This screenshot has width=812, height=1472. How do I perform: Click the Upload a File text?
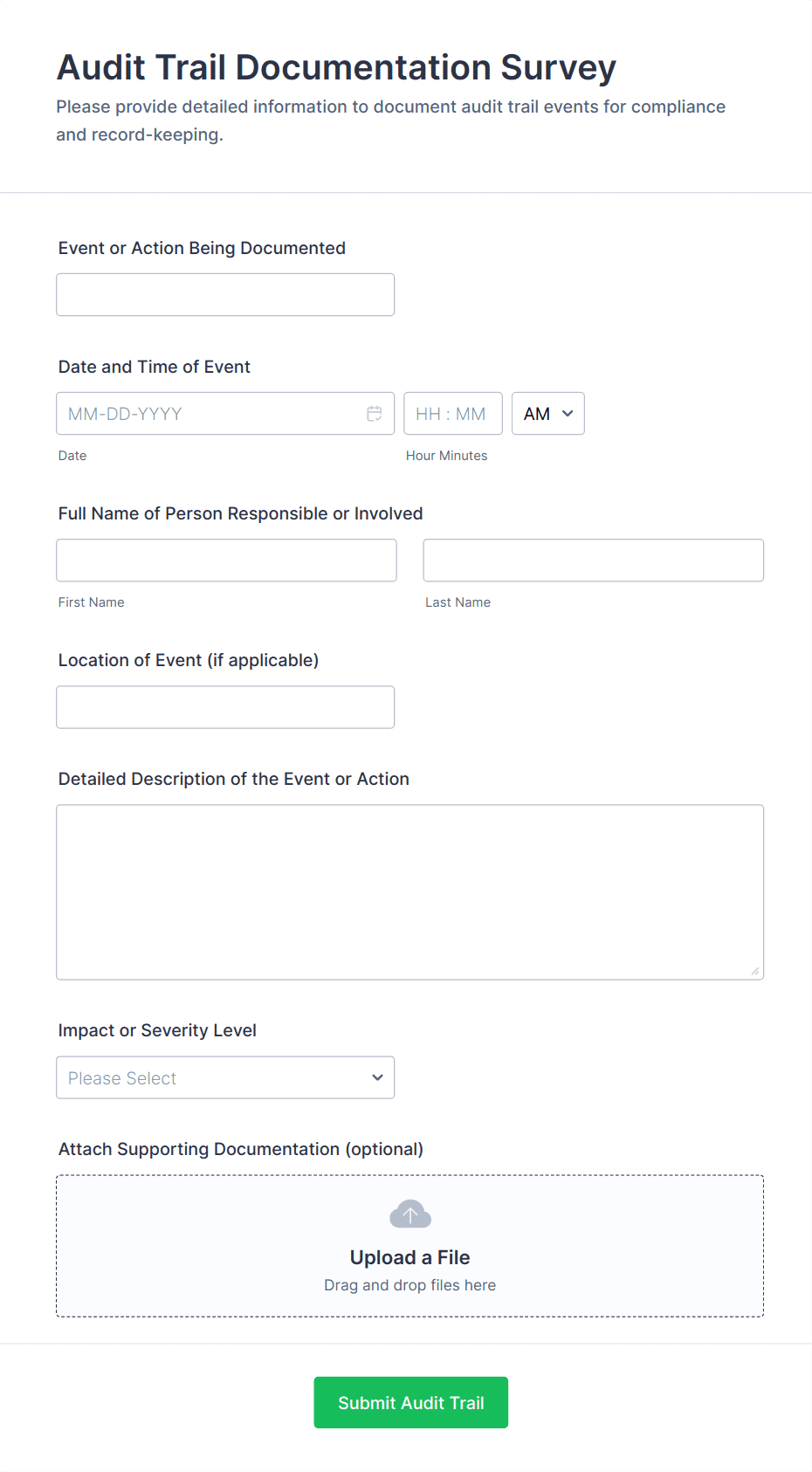[409, 1257]
